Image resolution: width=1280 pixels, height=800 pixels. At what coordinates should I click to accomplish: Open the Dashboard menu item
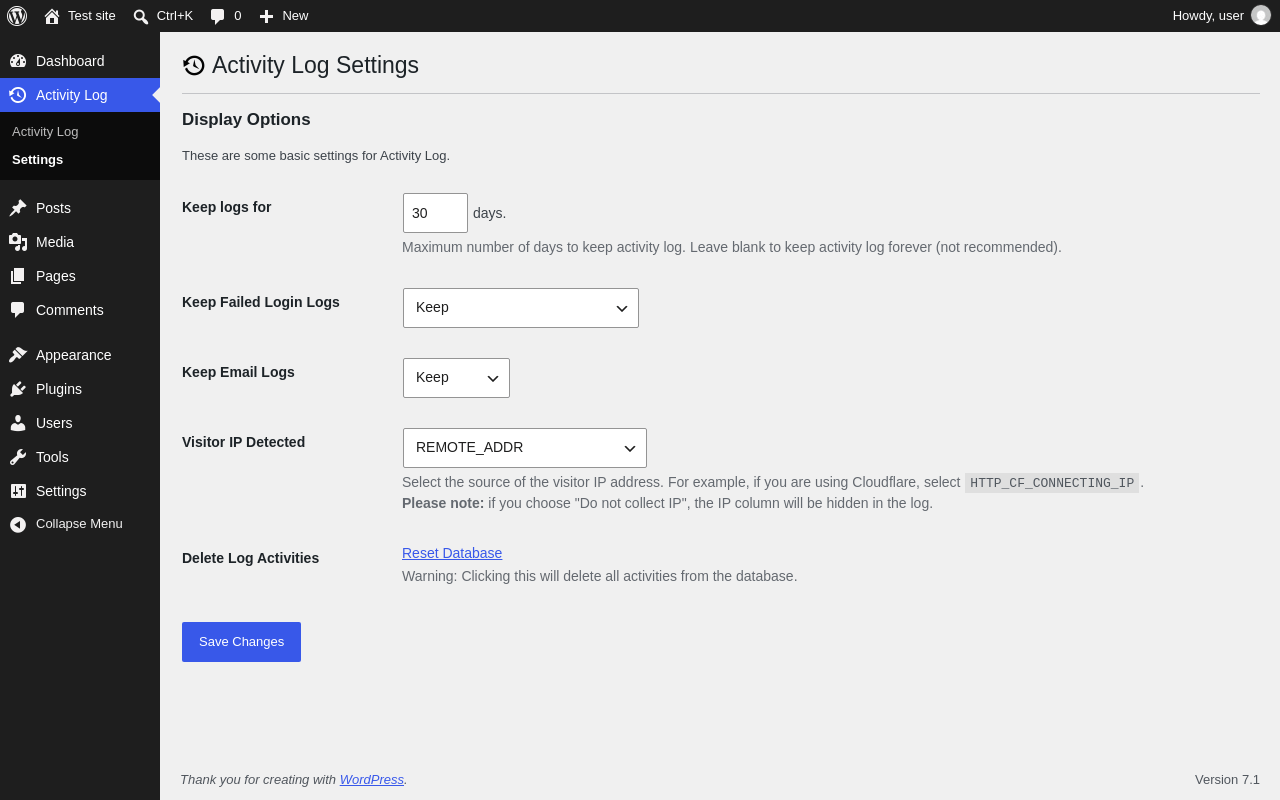(x=80, y=61)
